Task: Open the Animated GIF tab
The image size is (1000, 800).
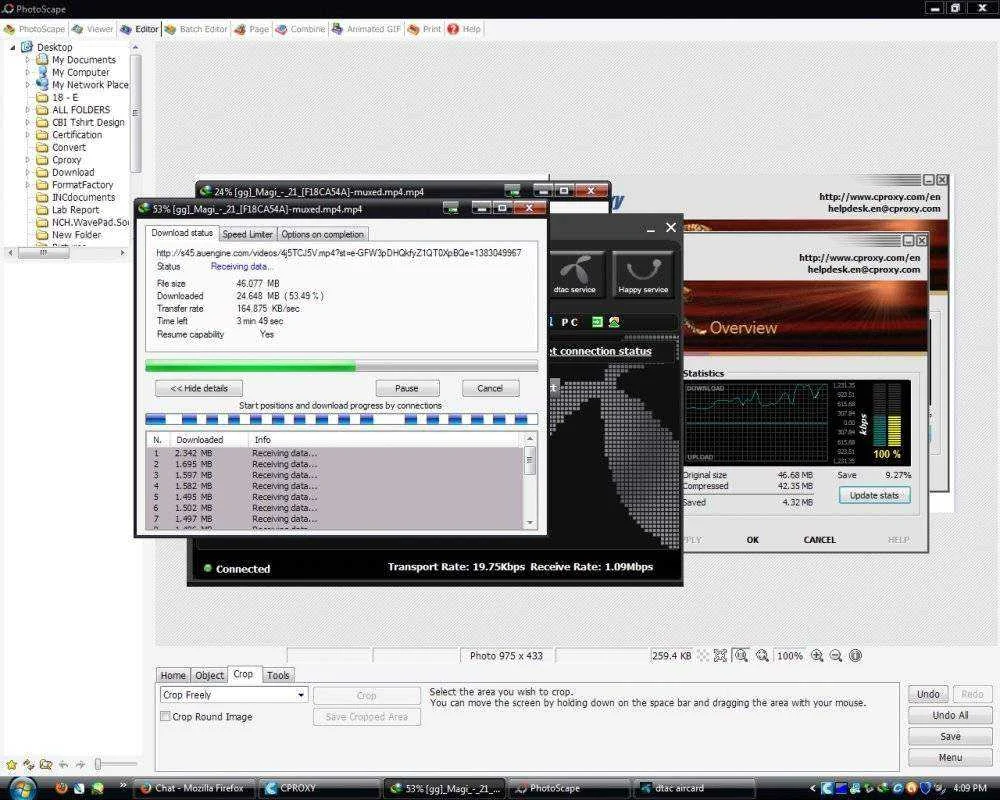Action: point(366,29)
